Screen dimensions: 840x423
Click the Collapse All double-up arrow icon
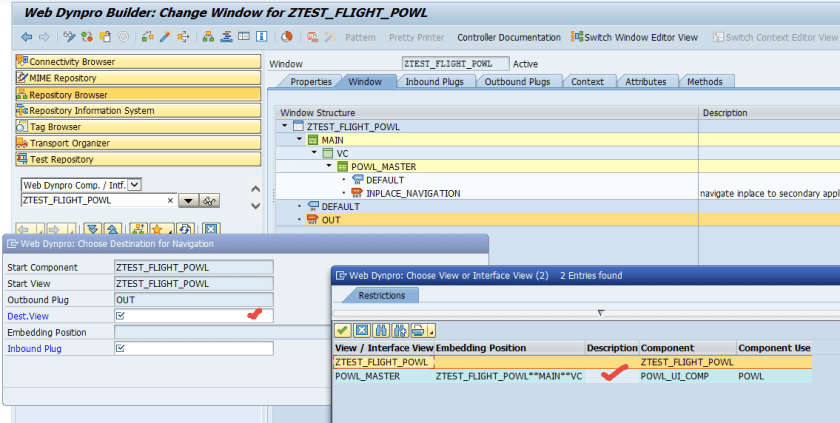[x=112, y=229]
